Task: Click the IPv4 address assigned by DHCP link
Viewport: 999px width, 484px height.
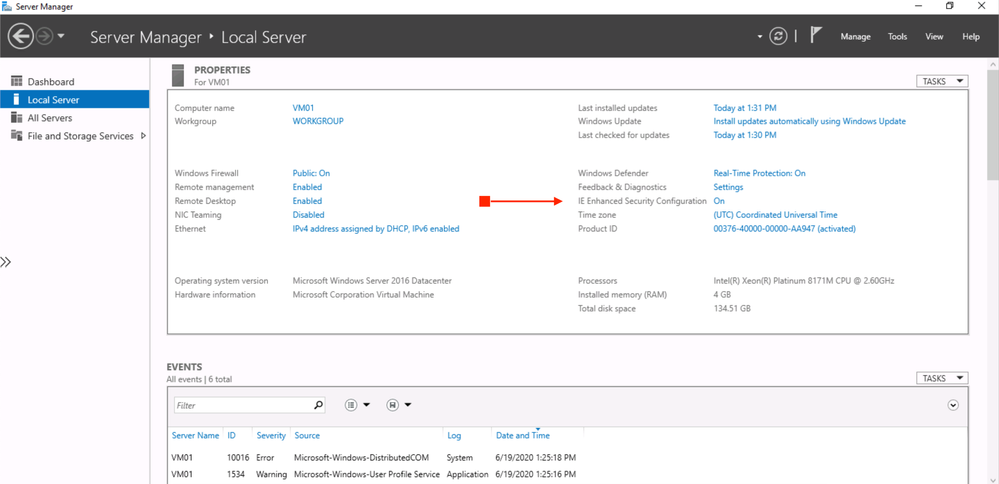Action: tap(376, 229)
